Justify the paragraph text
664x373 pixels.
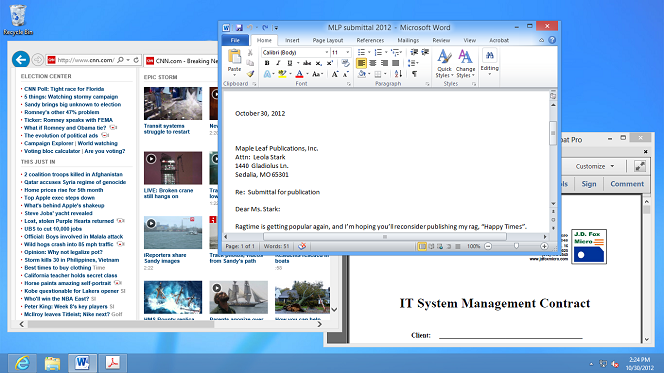point(396,63)
